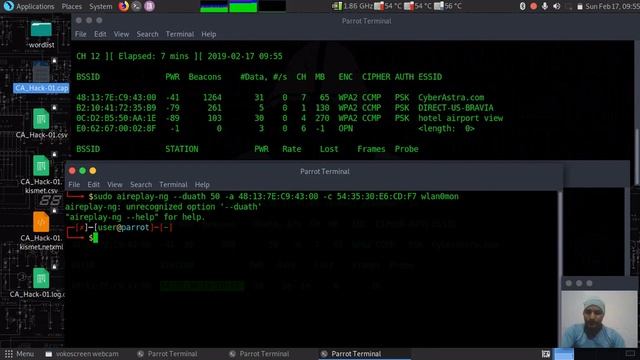Open Places menu in top panel
Image resolution: width=640 pixels, height=360 pixels.
point(71,7)
